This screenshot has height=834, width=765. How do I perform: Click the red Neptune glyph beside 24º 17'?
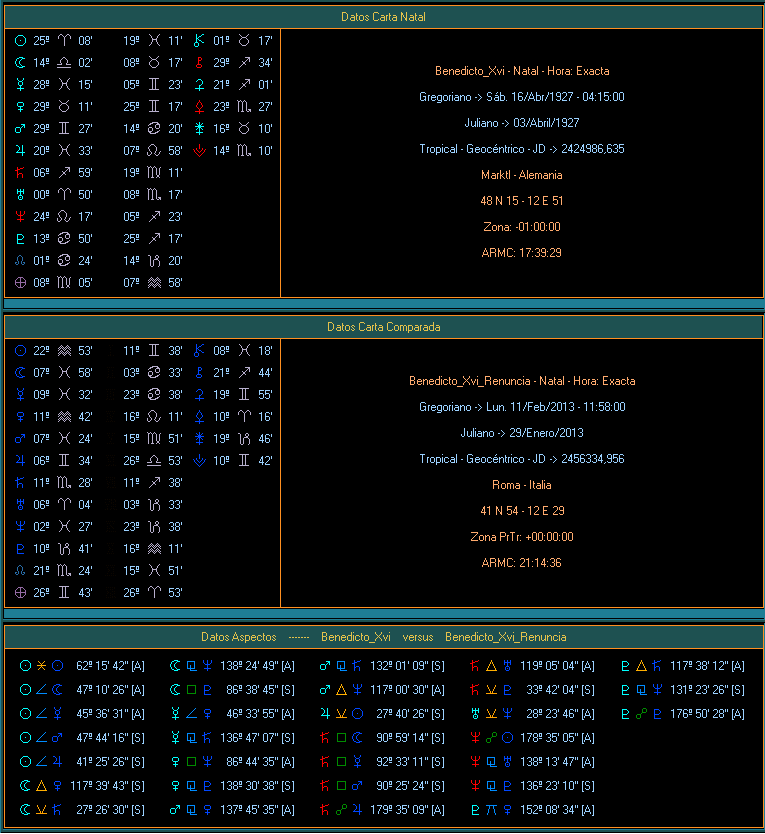pos(20,216)
